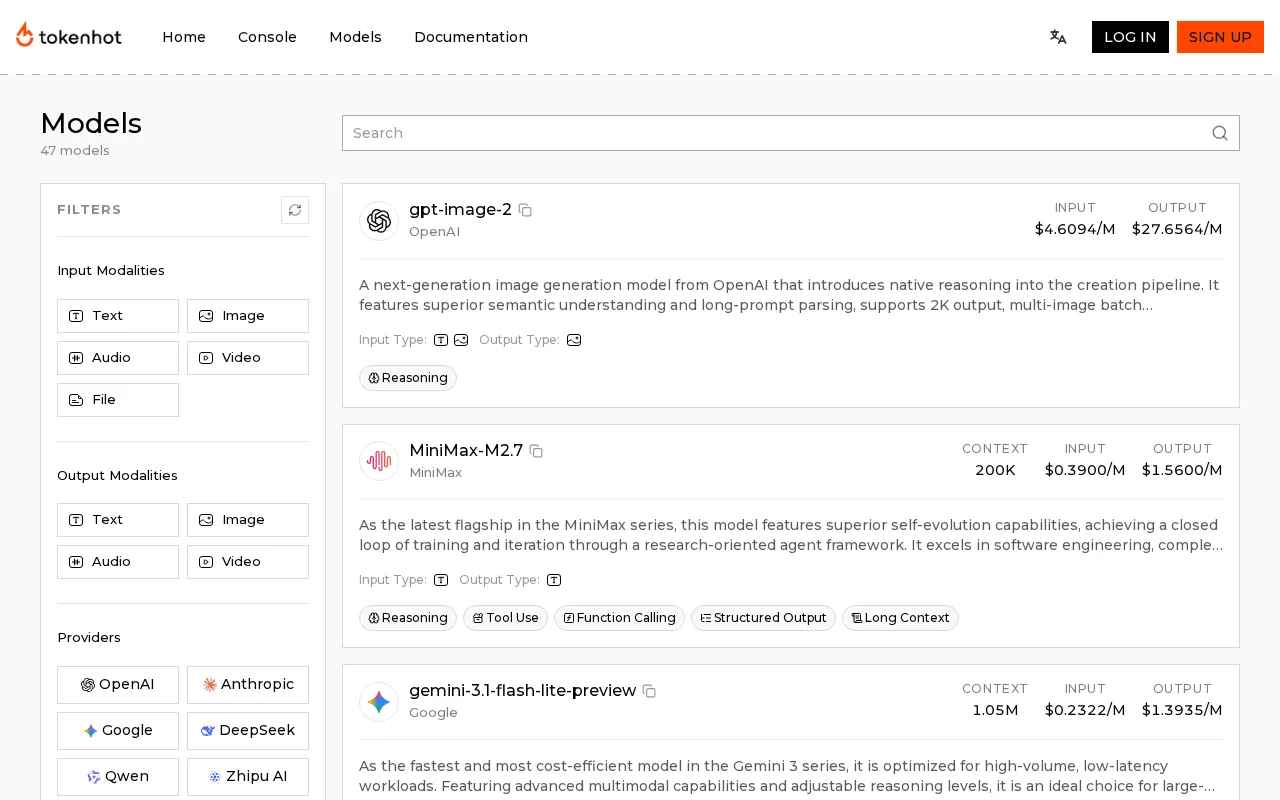Open gemini-3.1-flash-lite-preview model title
This screenshot has height=800, width=1280.
pos(522,691)
